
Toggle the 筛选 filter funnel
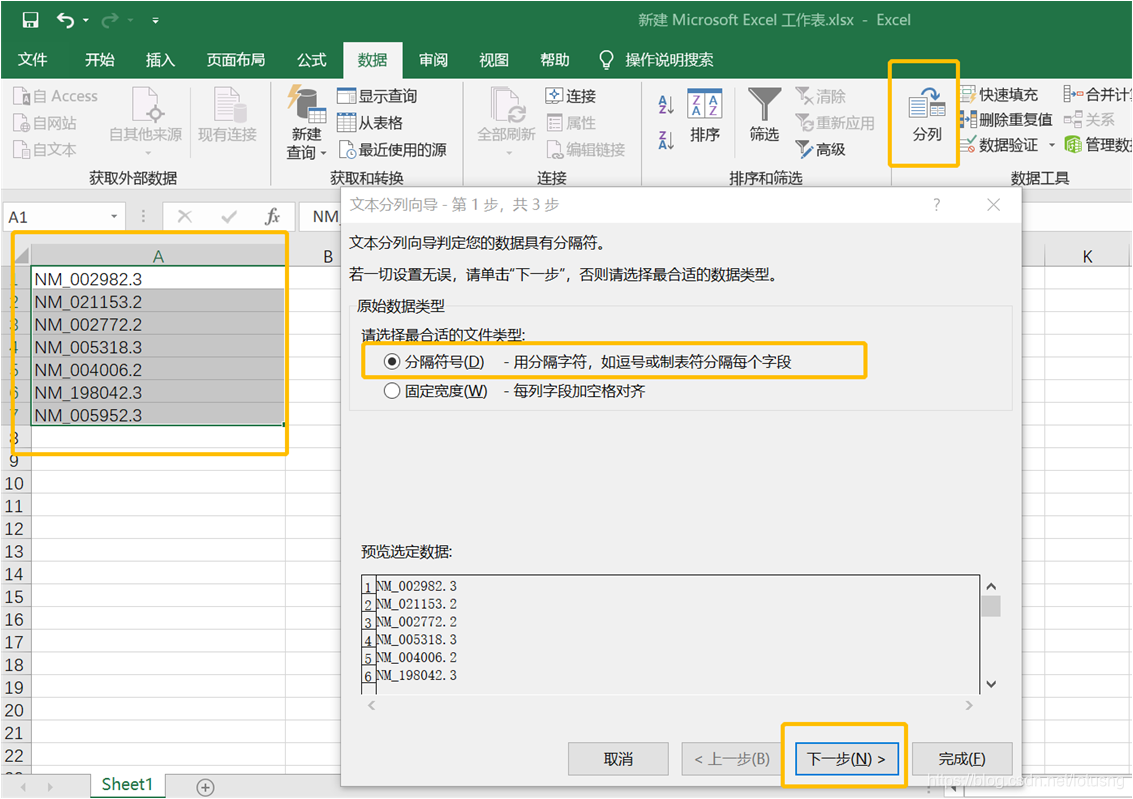coord(764,116)
